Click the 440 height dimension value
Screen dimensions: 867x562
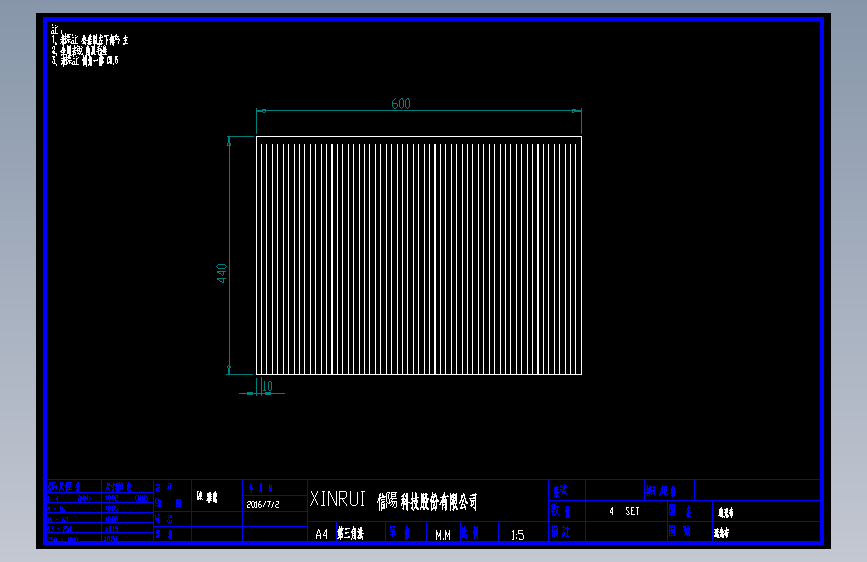(222, 273)
